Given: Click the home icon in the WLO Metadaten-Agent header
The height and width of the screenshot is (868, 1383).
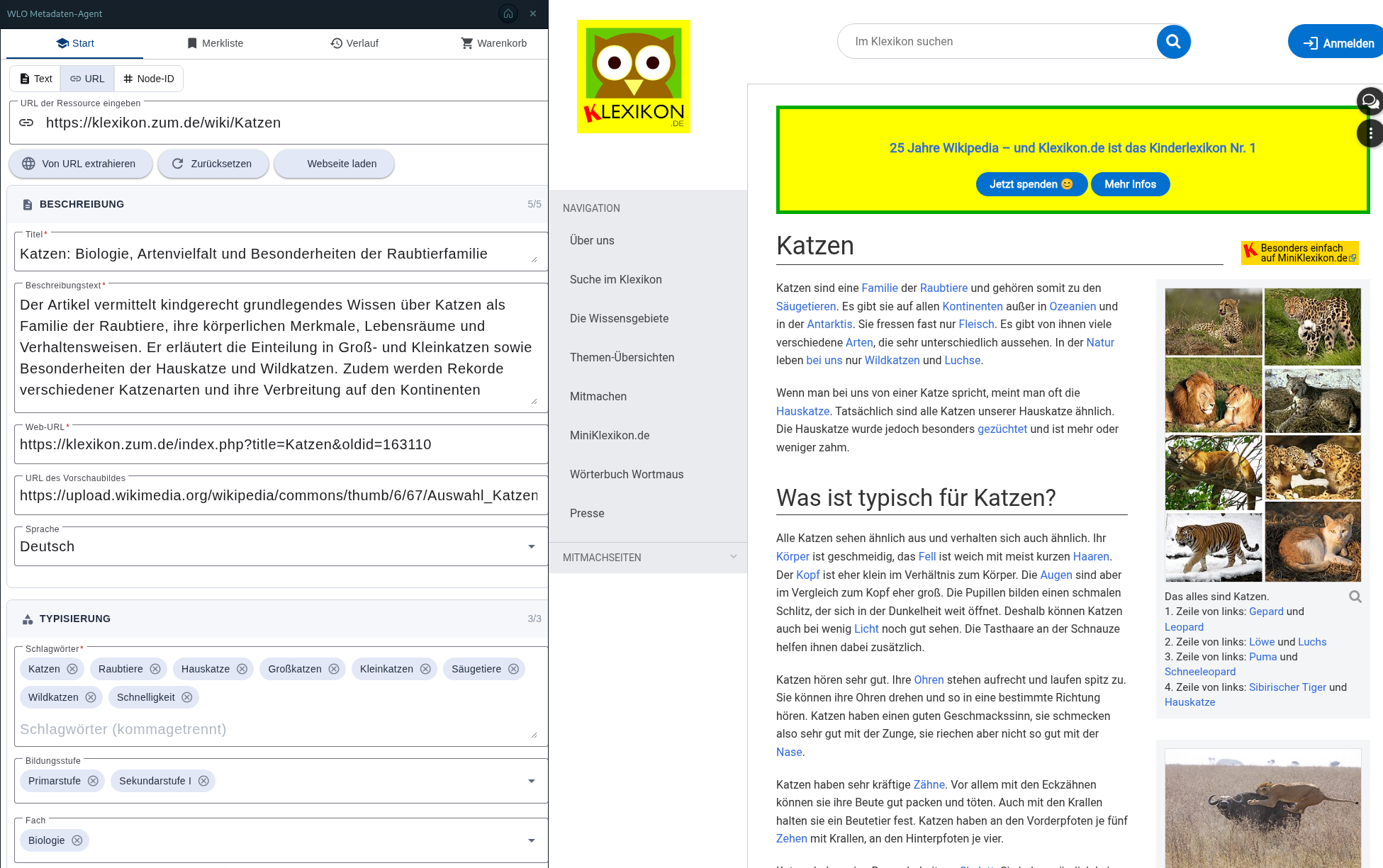Looking at the screenshot, I should tap(508, 13).
